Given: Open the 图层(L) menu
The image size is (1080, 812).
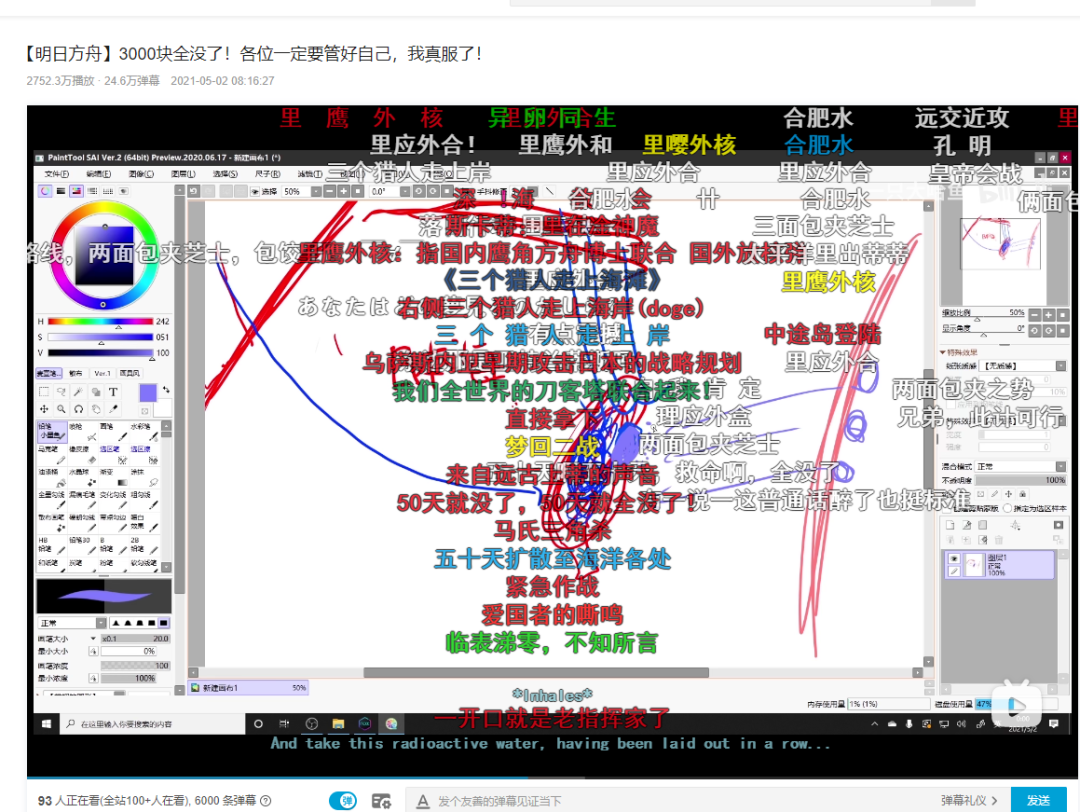Looking at the screenshot, I should 183,174.
